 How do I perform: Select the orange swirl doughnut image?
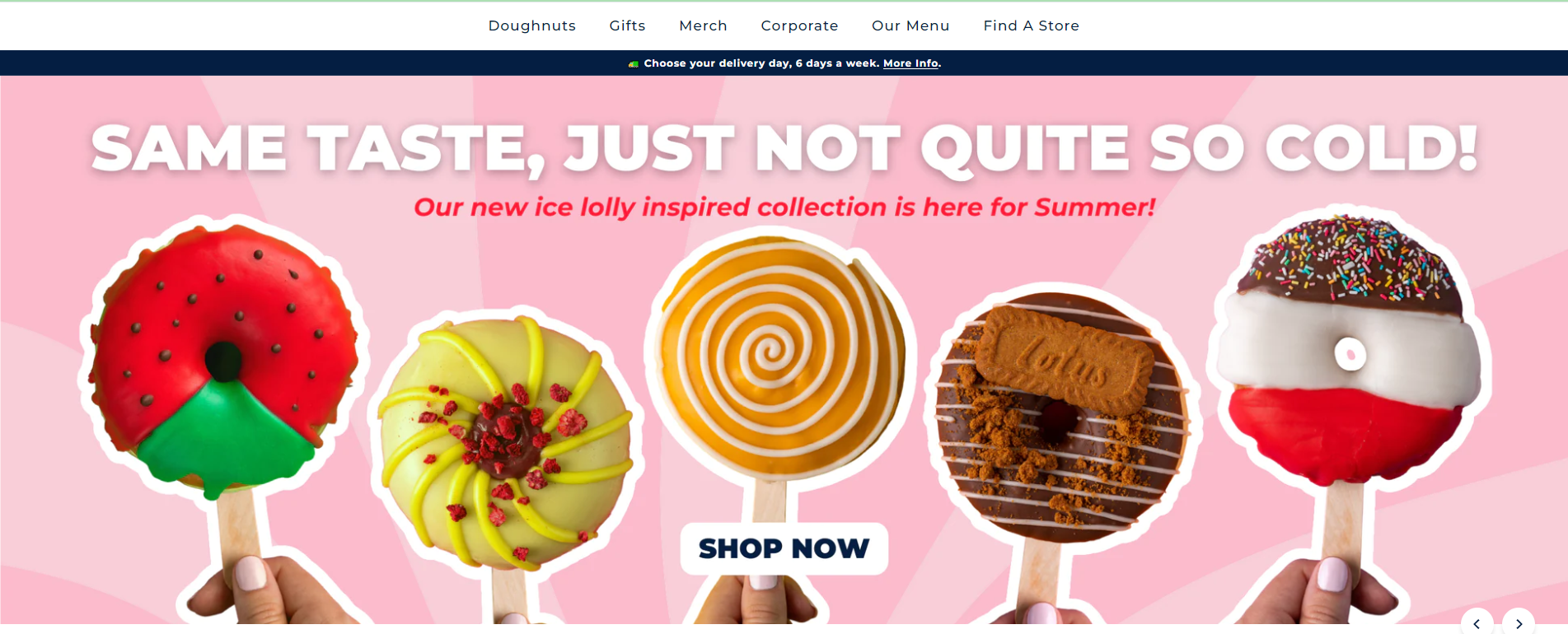tap(779, 358)
